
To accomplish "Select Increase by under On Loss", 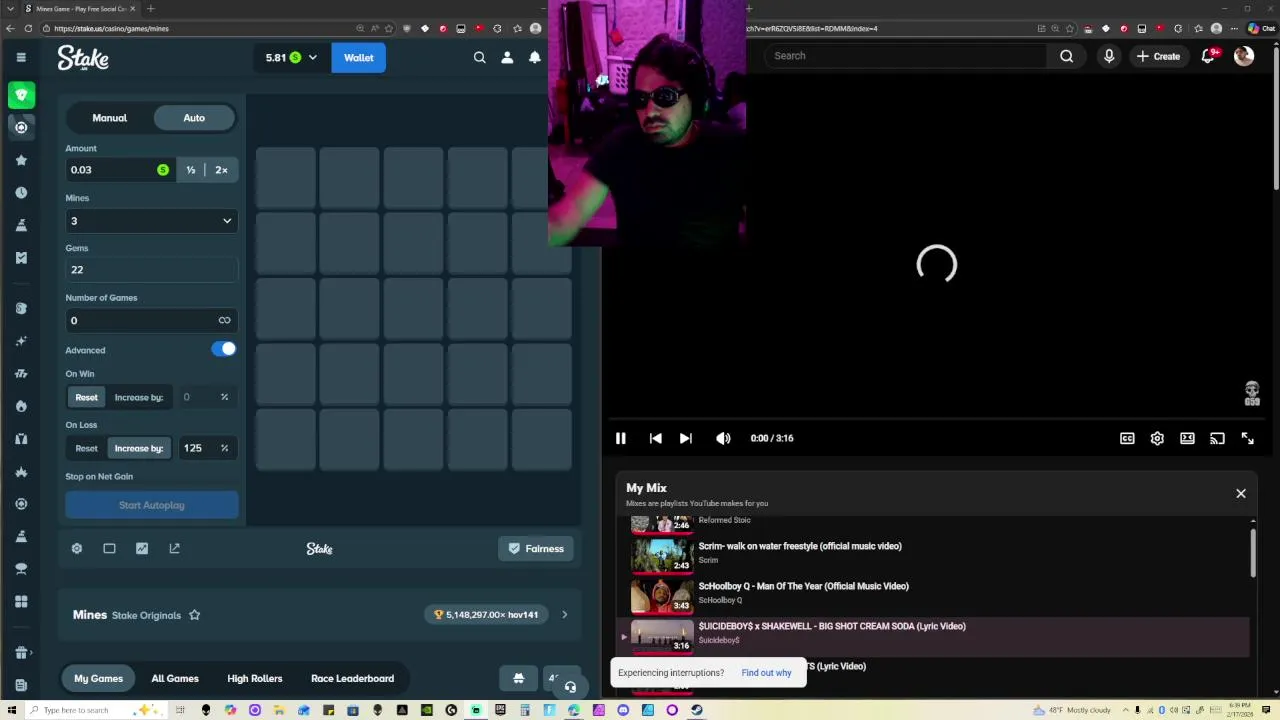I will pyautogui.click(x=138, y=448).
